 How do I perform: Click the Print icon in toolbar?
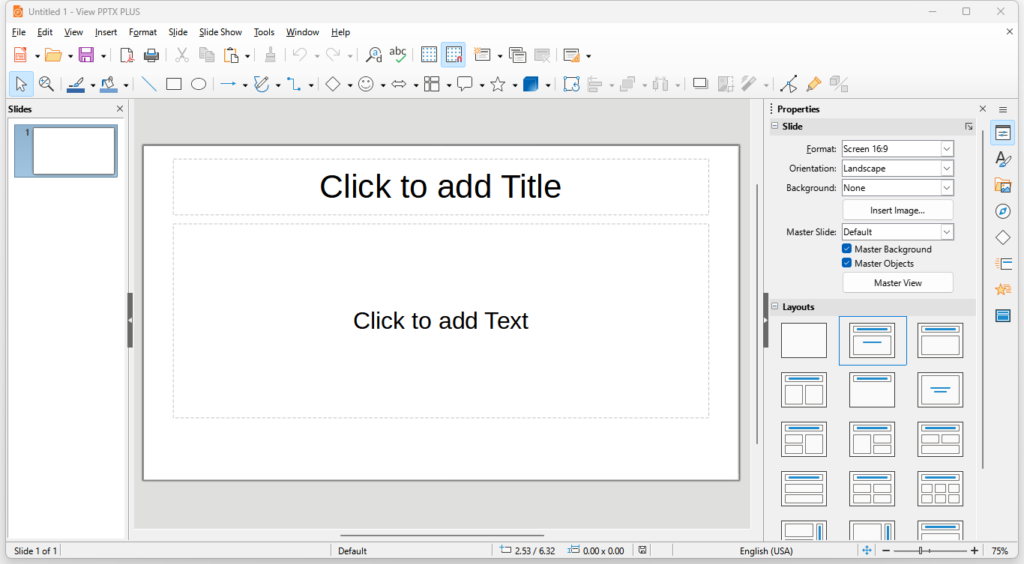152,55
